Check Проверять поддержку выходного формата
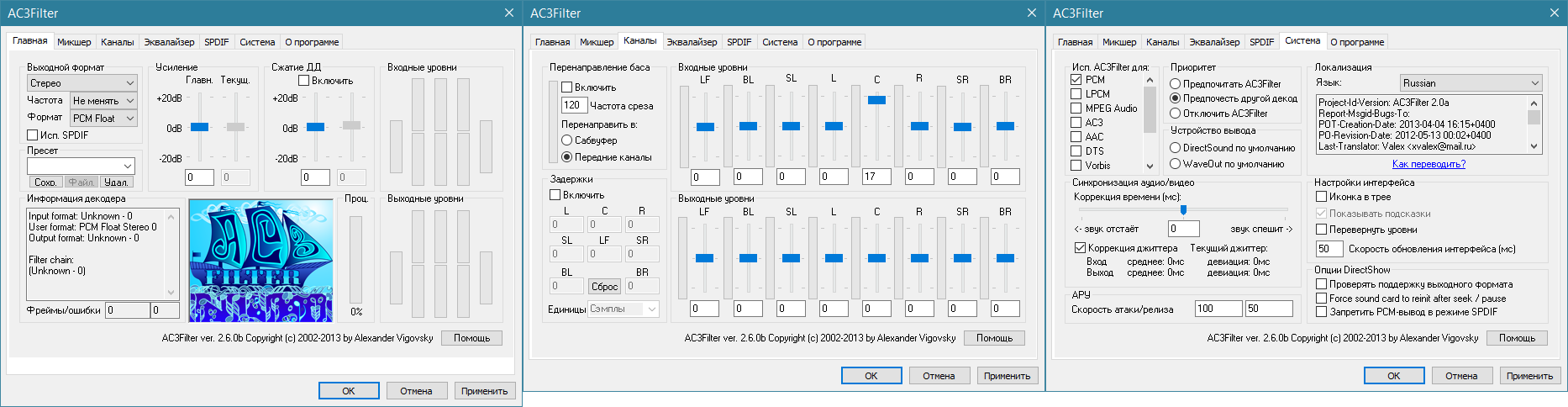1568x407 pixels. (x=1414, y=284)
